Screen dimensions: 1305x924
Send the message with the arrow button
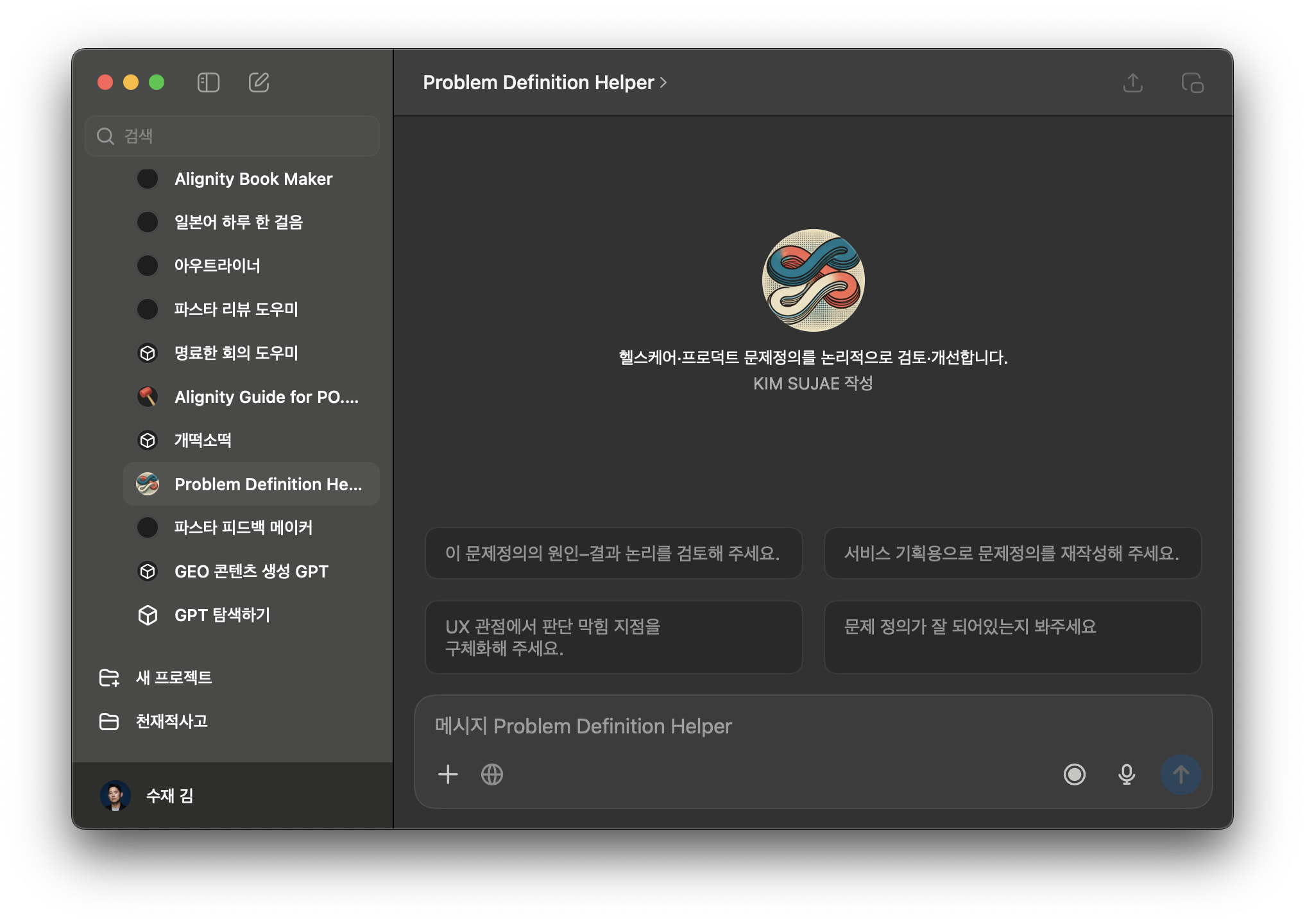[x=1182, y=774]
